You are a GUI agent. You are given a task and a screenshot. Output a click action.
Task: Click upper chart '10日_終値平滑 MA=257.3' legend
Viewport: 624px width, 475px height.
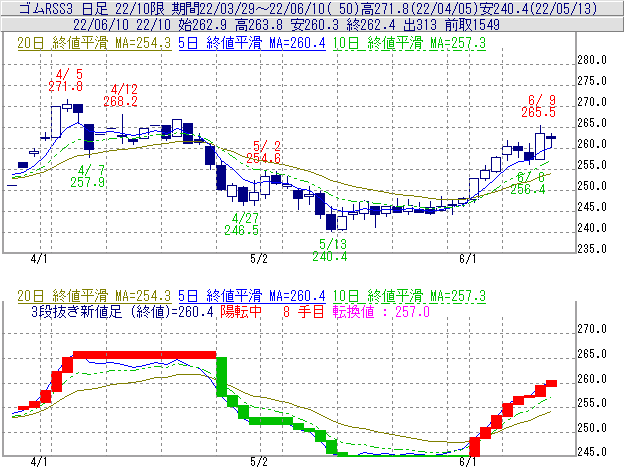[410, 43]
